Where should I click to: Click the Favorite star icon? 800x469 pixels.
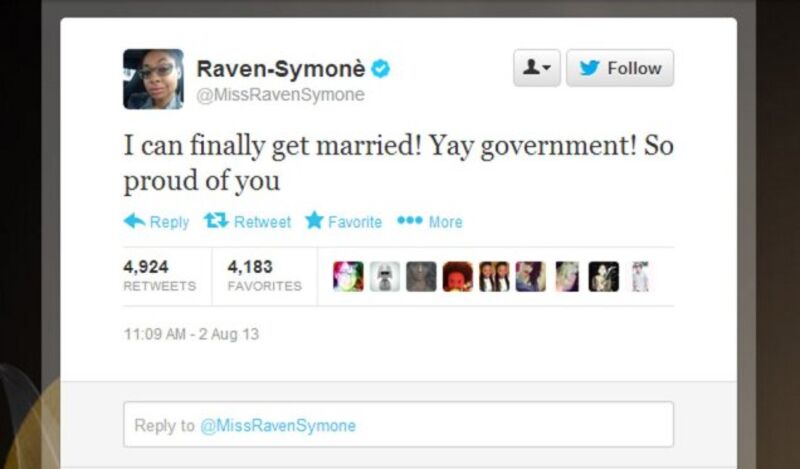click(314, 220)
